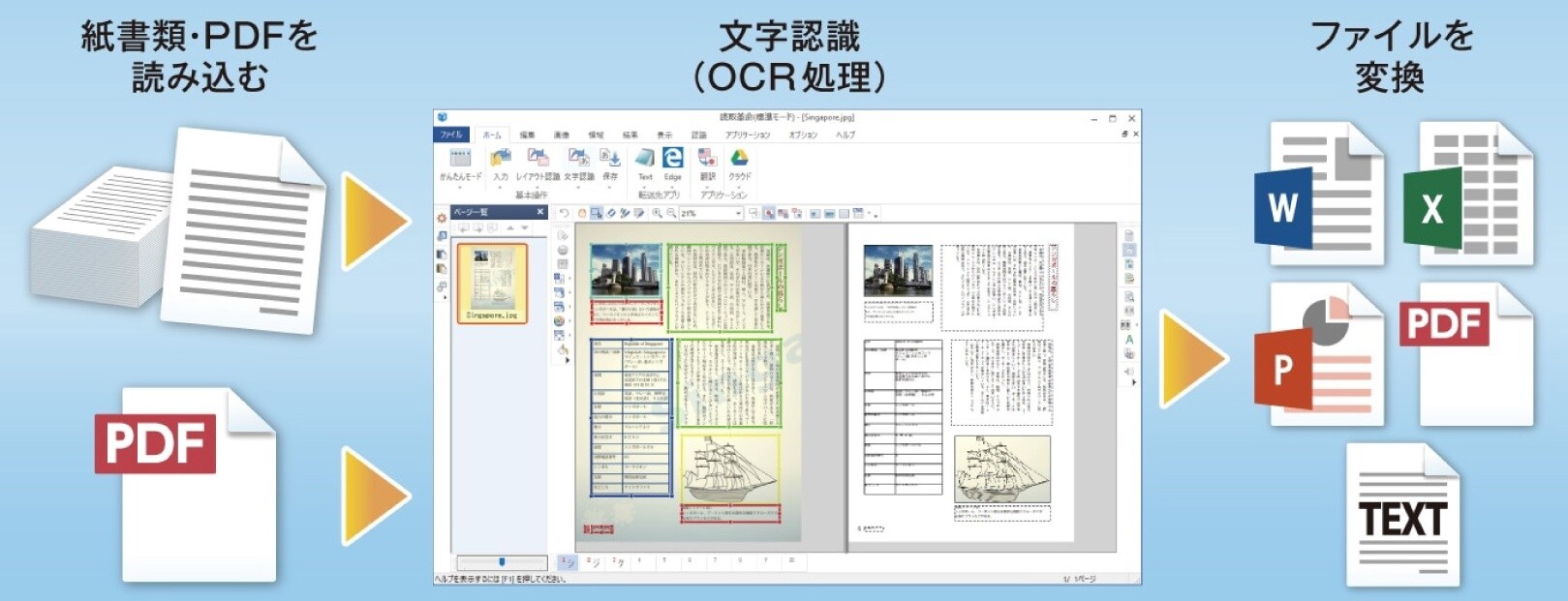Click the gear settings icon in left sidebar
This screenshot has width=1568, height=601.
coord(442,218)
